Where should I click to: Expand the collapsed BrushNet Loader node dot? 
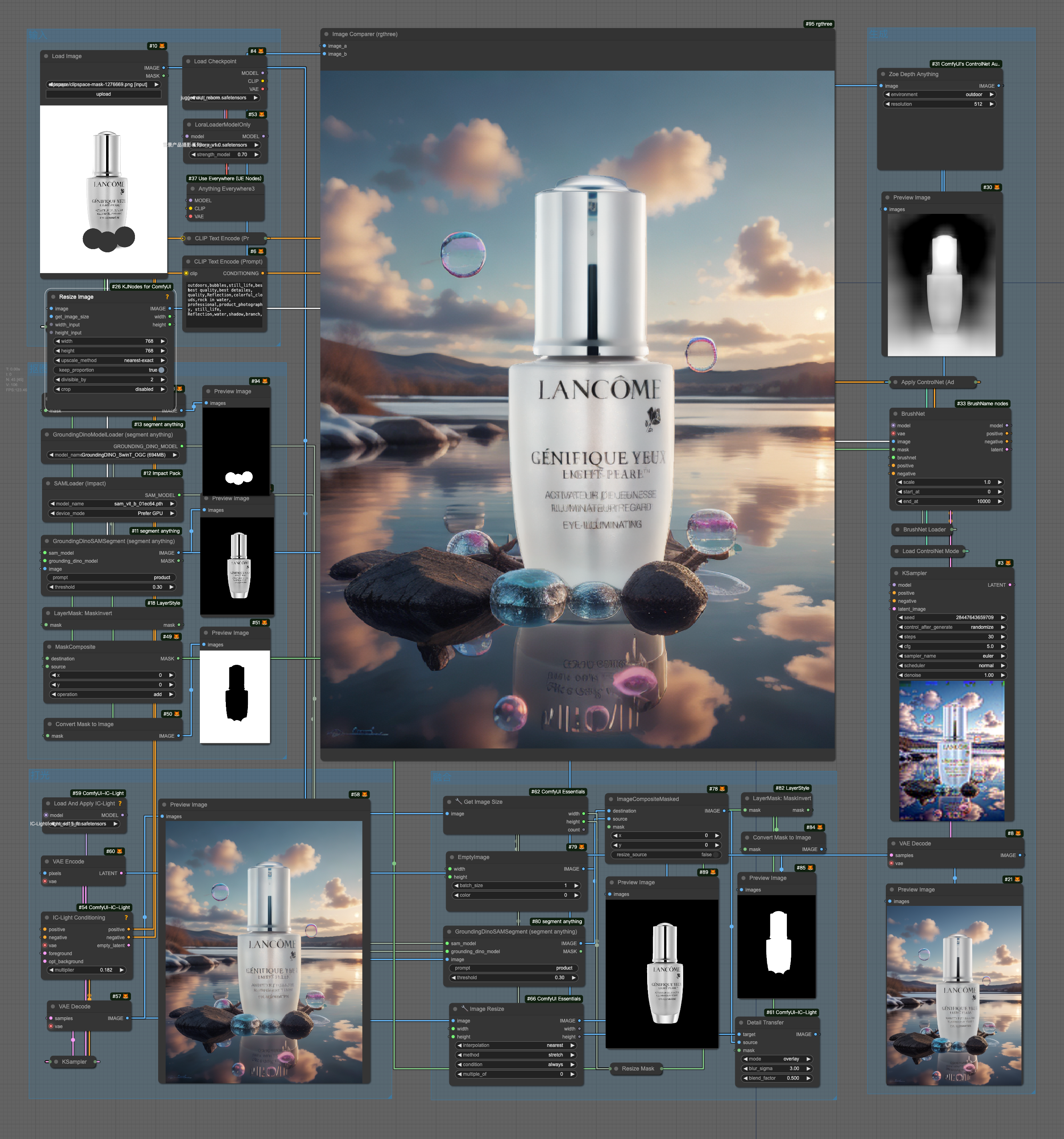tap(897, 529)
